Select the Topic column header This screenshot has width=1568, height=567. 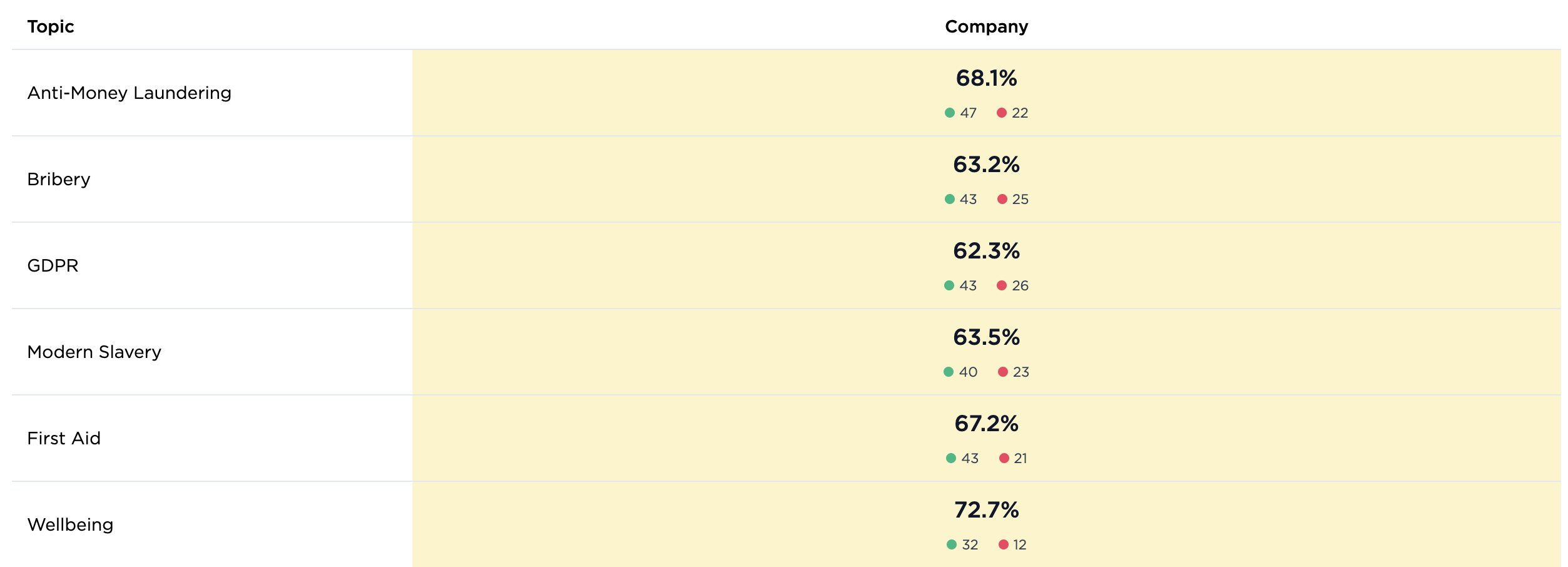coord(51,26)
